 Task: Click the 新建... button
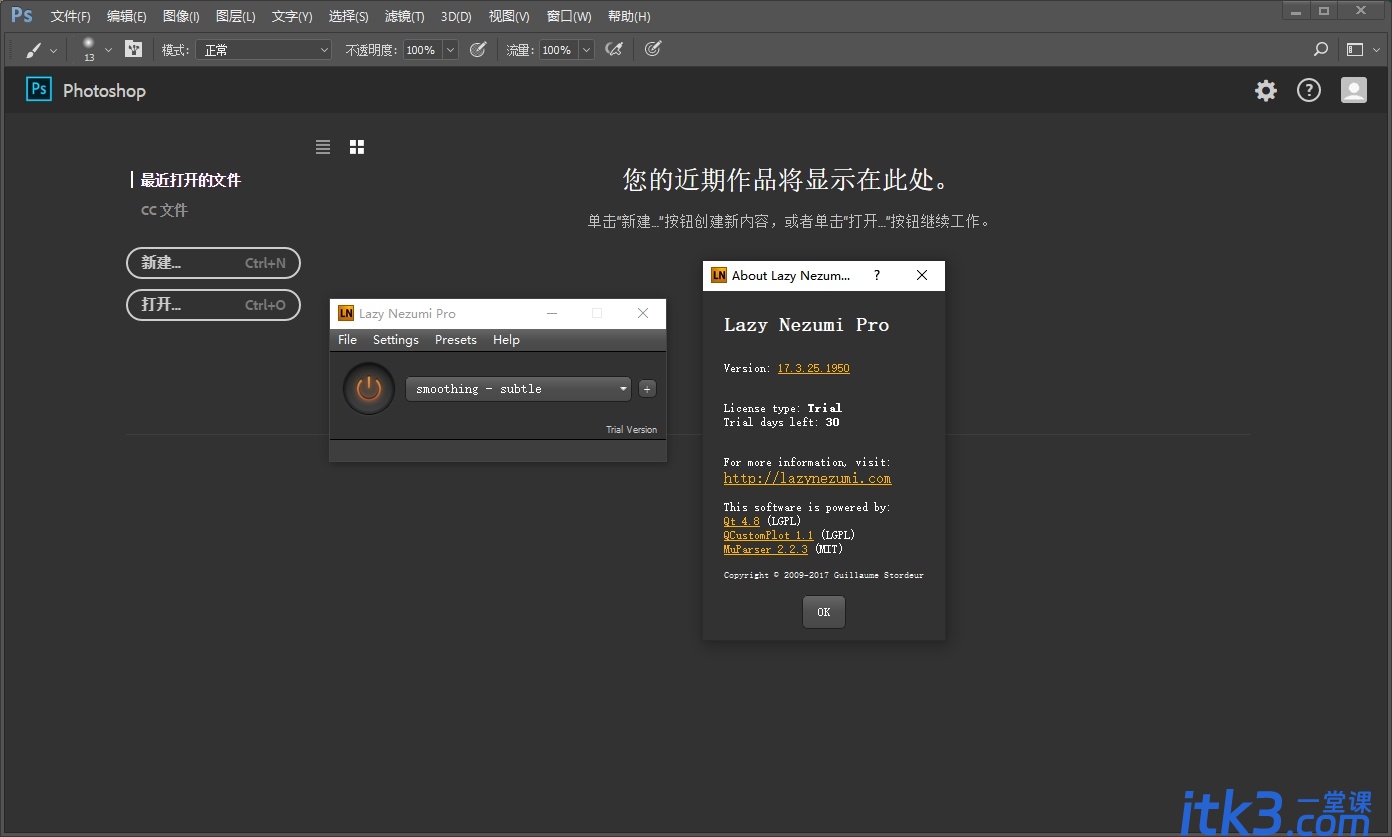[213, 263]
